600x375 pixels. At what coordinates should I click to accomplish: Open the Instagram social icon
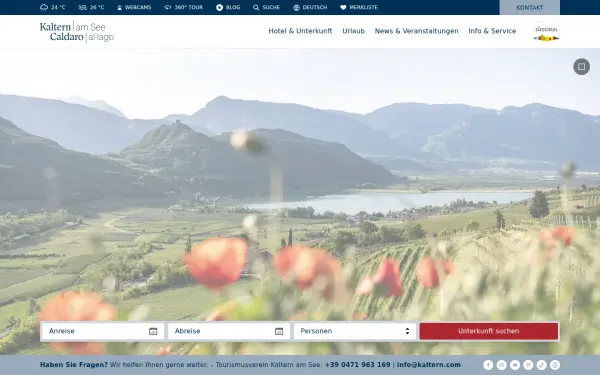[501, 365]
